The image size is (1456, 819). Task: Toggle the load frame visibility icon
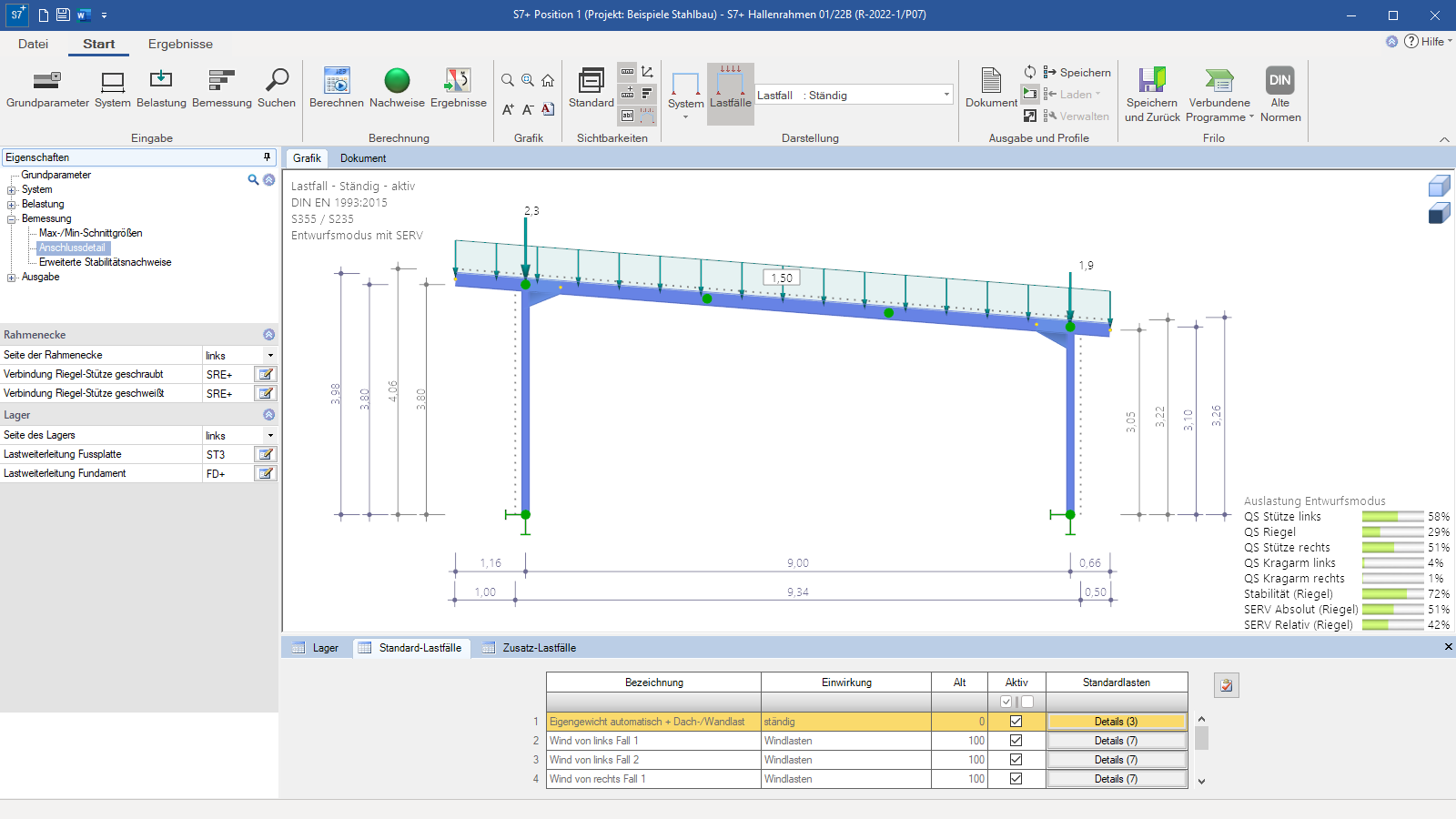647,116
